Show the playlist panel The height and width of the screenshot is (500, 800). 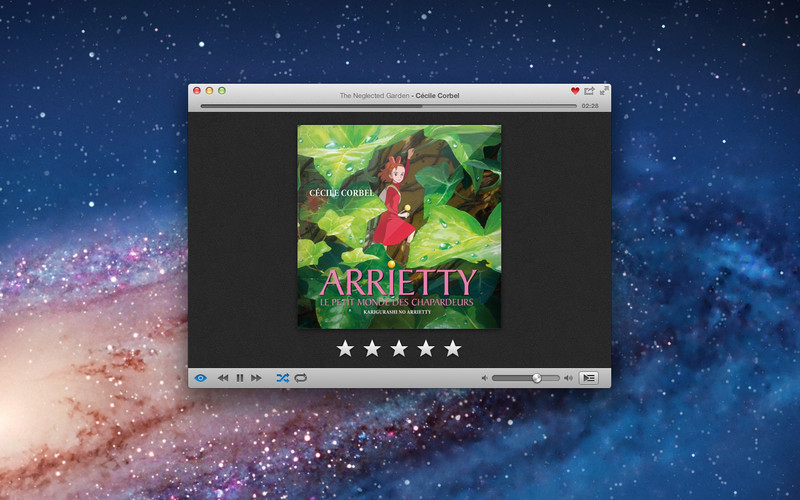(x=589, y=378)
